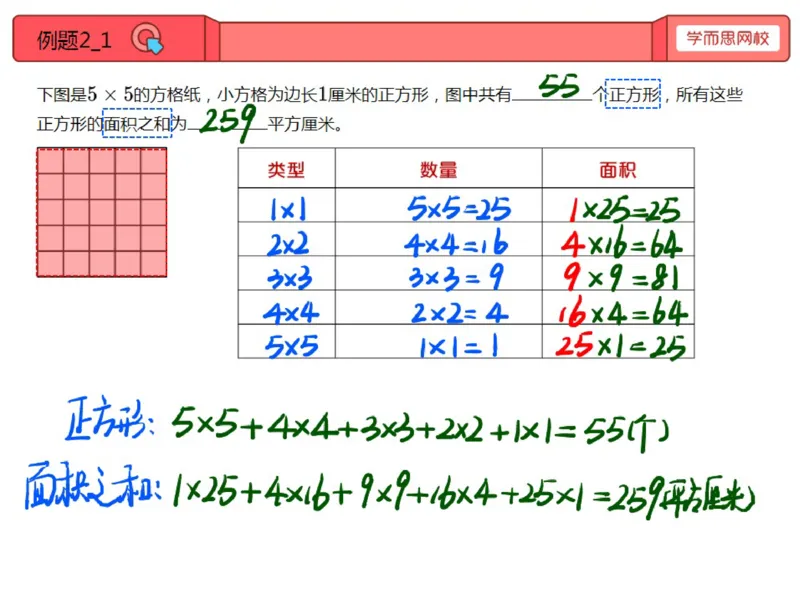Viewport: 800px width, 600px height.
Task: Select the 例题2_1 title label
Action: tap(74, 40)
